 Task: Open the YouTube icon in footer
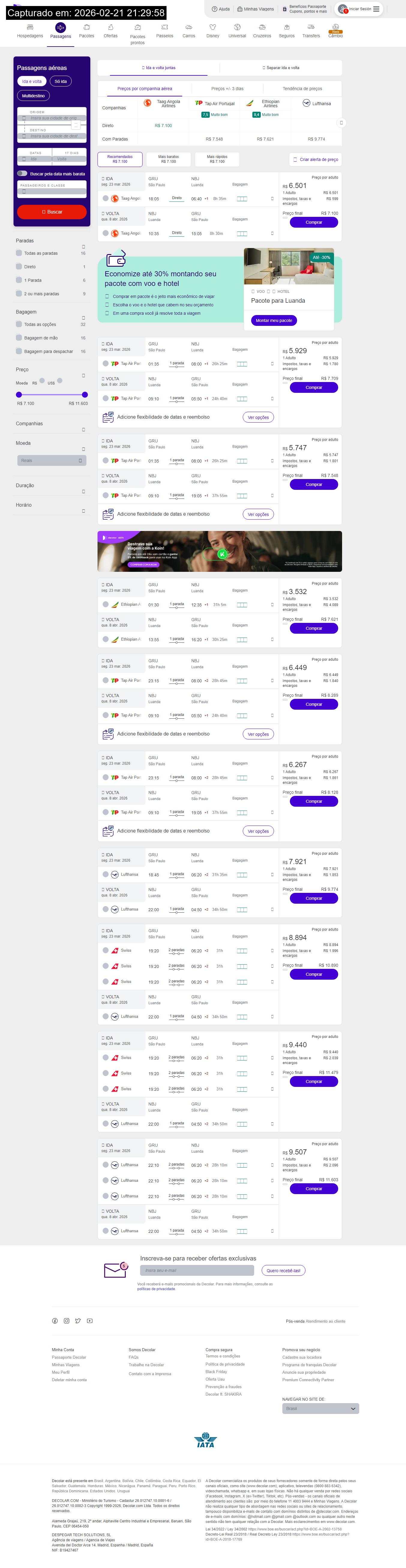pos(89,1321)
